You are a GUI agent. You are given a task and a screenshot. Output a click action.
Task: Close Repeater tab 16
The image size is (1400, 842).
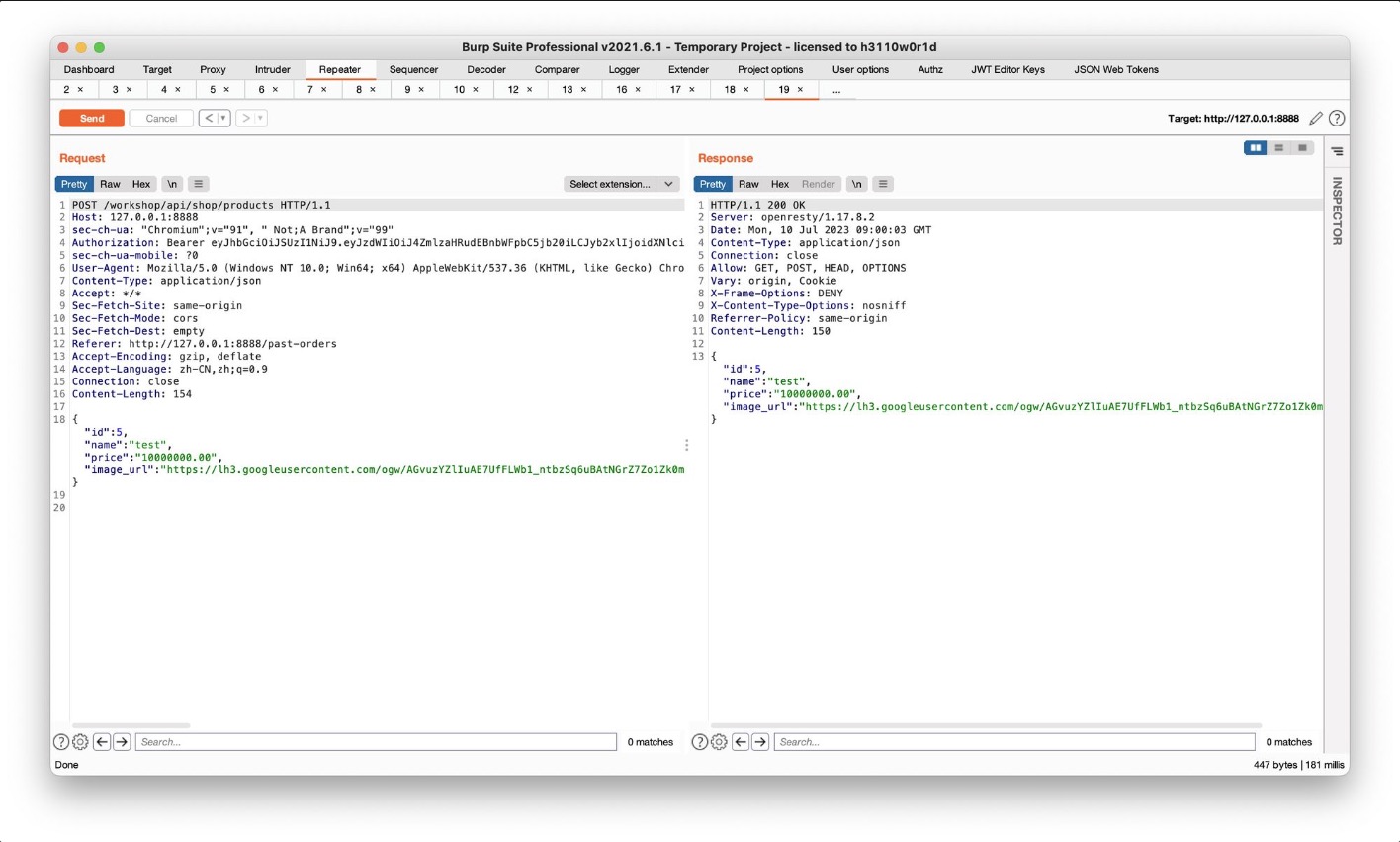(x=638, y=90)
